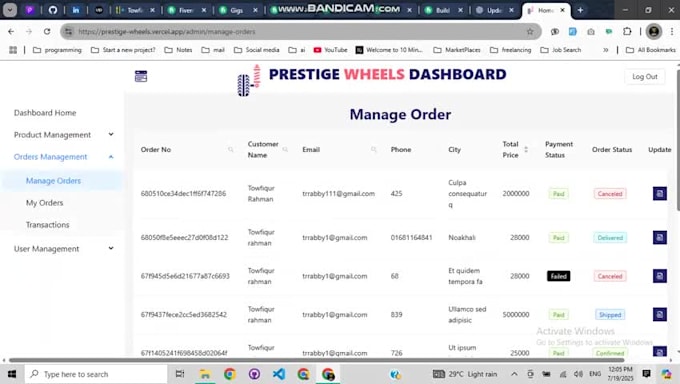Open Visual Studio Code from taskbar

pos(279,374)
